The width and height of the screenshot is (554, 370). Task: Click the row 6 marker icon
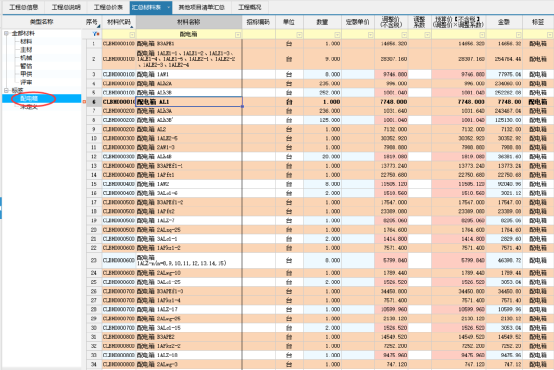84,102
